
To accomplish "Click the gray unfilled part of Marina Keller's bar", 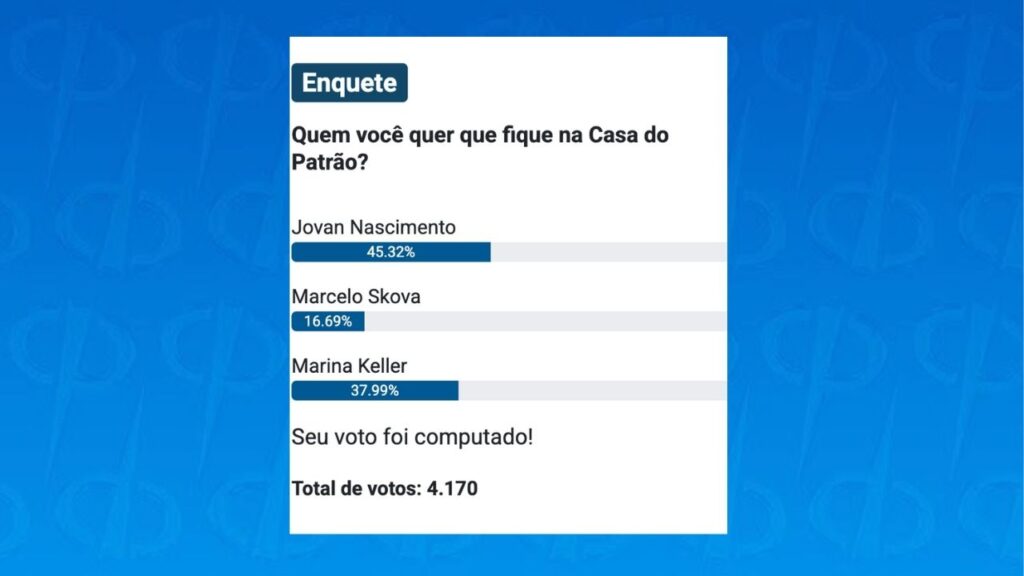I will point(592,391).
